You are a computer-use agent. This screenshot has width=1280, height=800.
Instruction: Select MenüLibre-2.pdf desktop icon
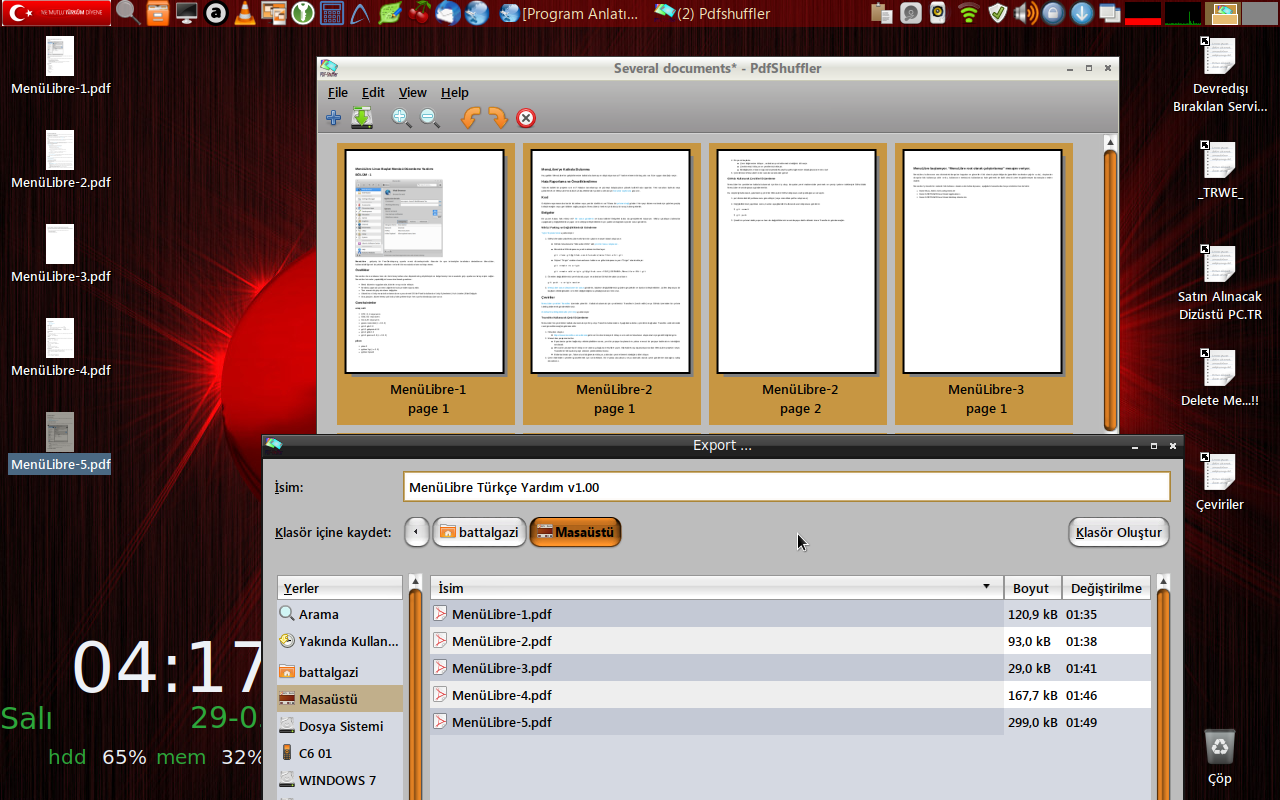click(60, 160)
